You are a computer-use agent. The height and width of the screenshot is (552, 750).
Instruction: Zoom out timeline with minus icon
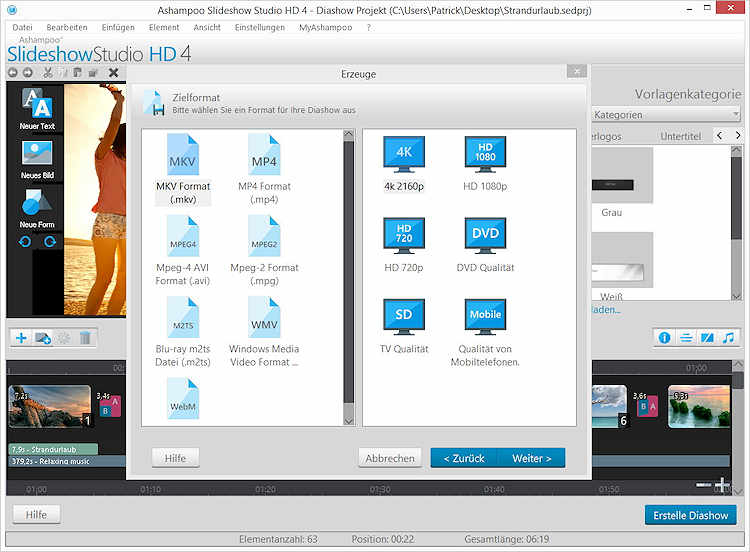click(703, 485)
